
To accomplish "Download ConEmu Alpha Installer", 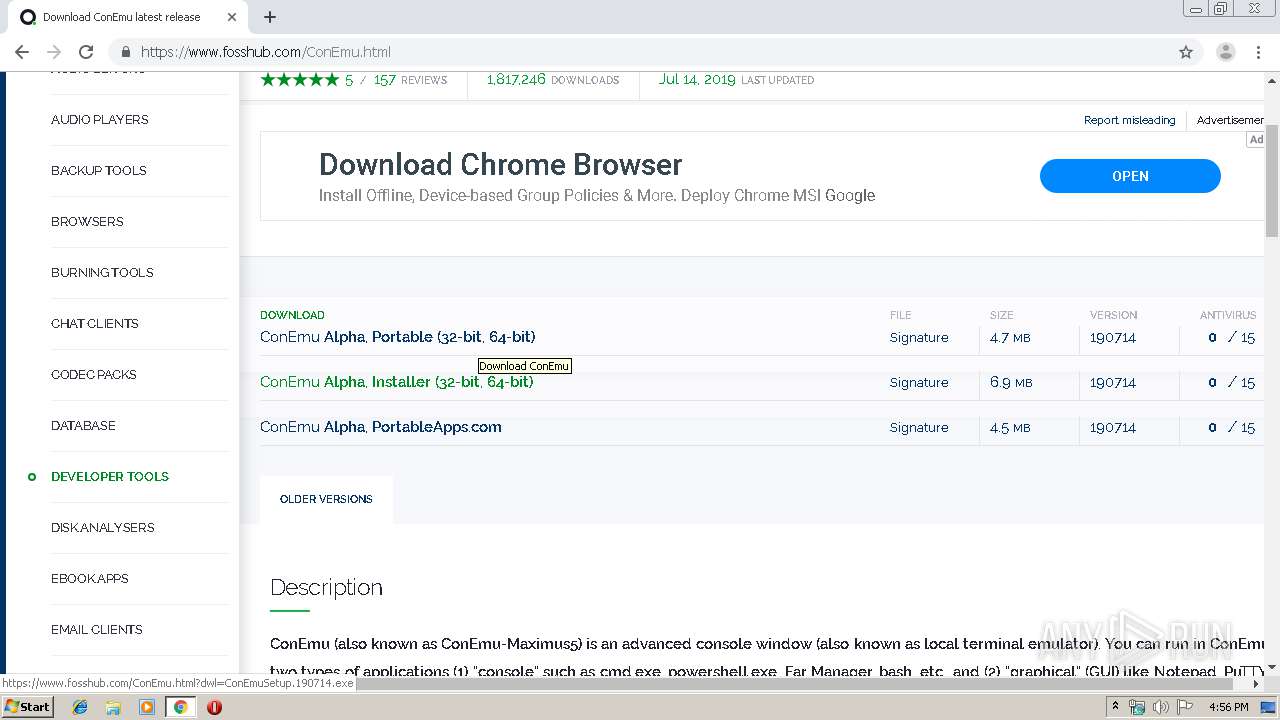I will pos(396,382).
